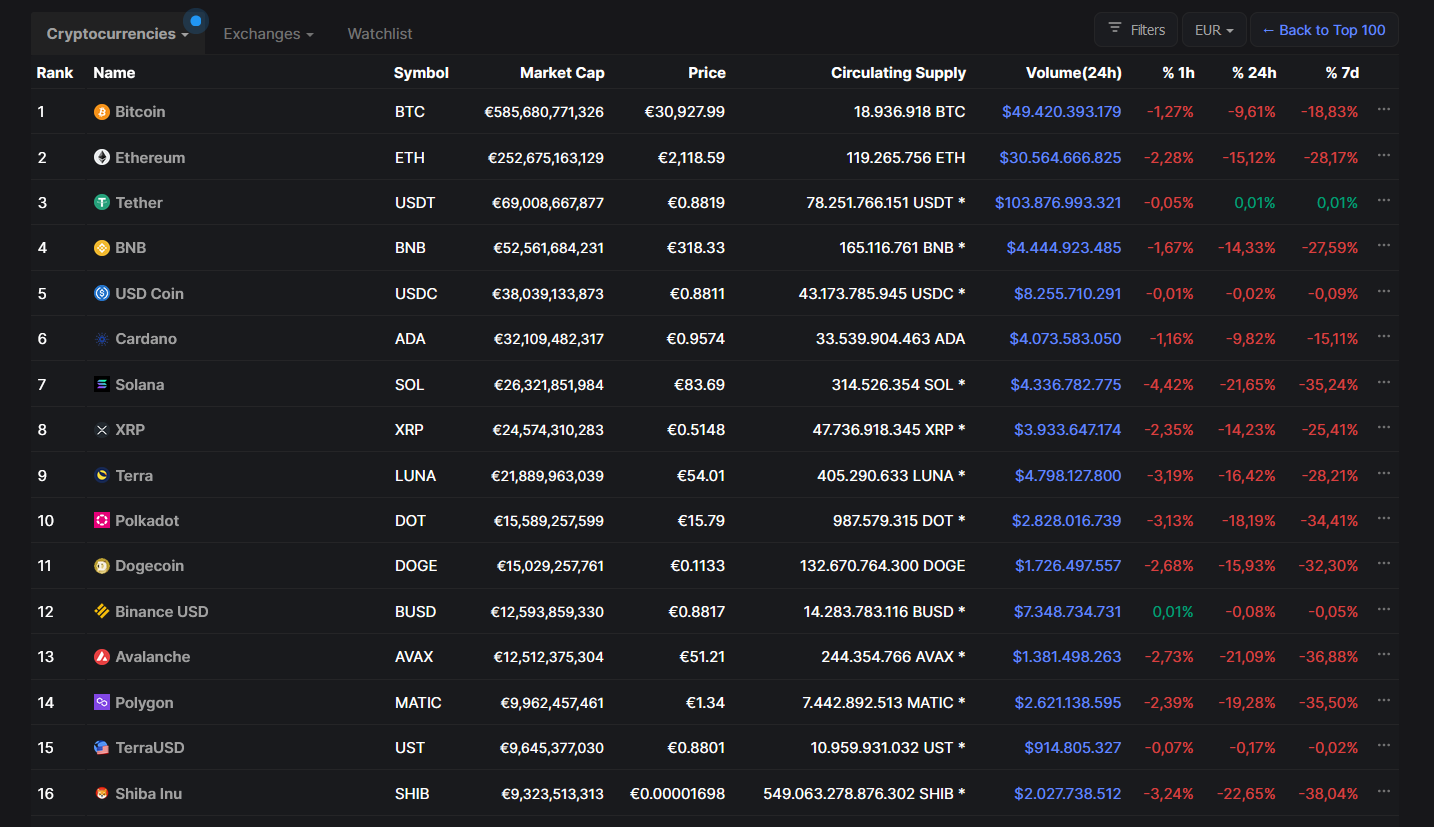Viewport: 1434px width, 827px height.
Task: Switch to the Watchlist tab
Action: pos(380,34)
